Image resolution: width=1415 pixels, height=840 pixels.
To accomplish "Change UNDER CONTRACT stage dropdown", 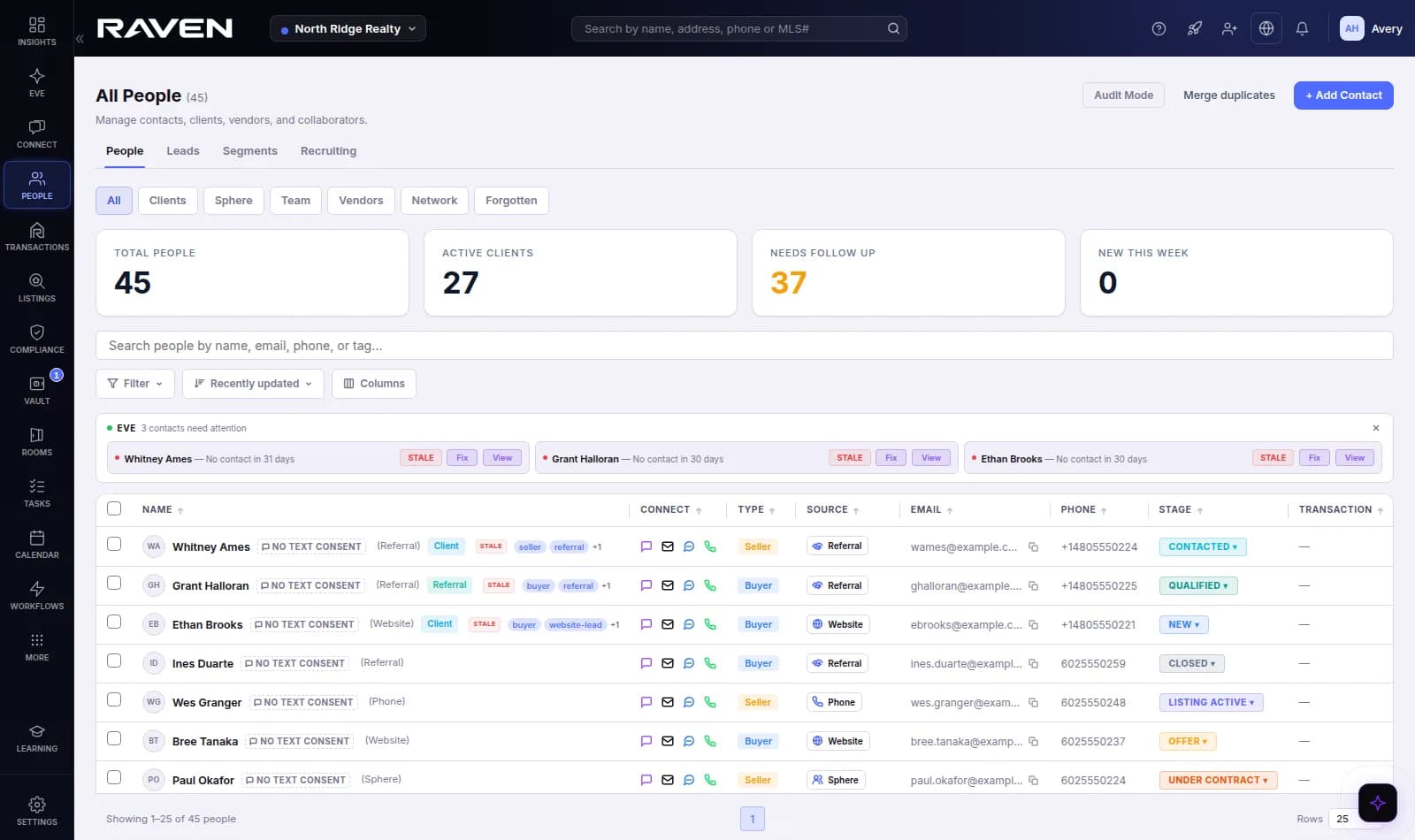I will (x=1218, y=780).
